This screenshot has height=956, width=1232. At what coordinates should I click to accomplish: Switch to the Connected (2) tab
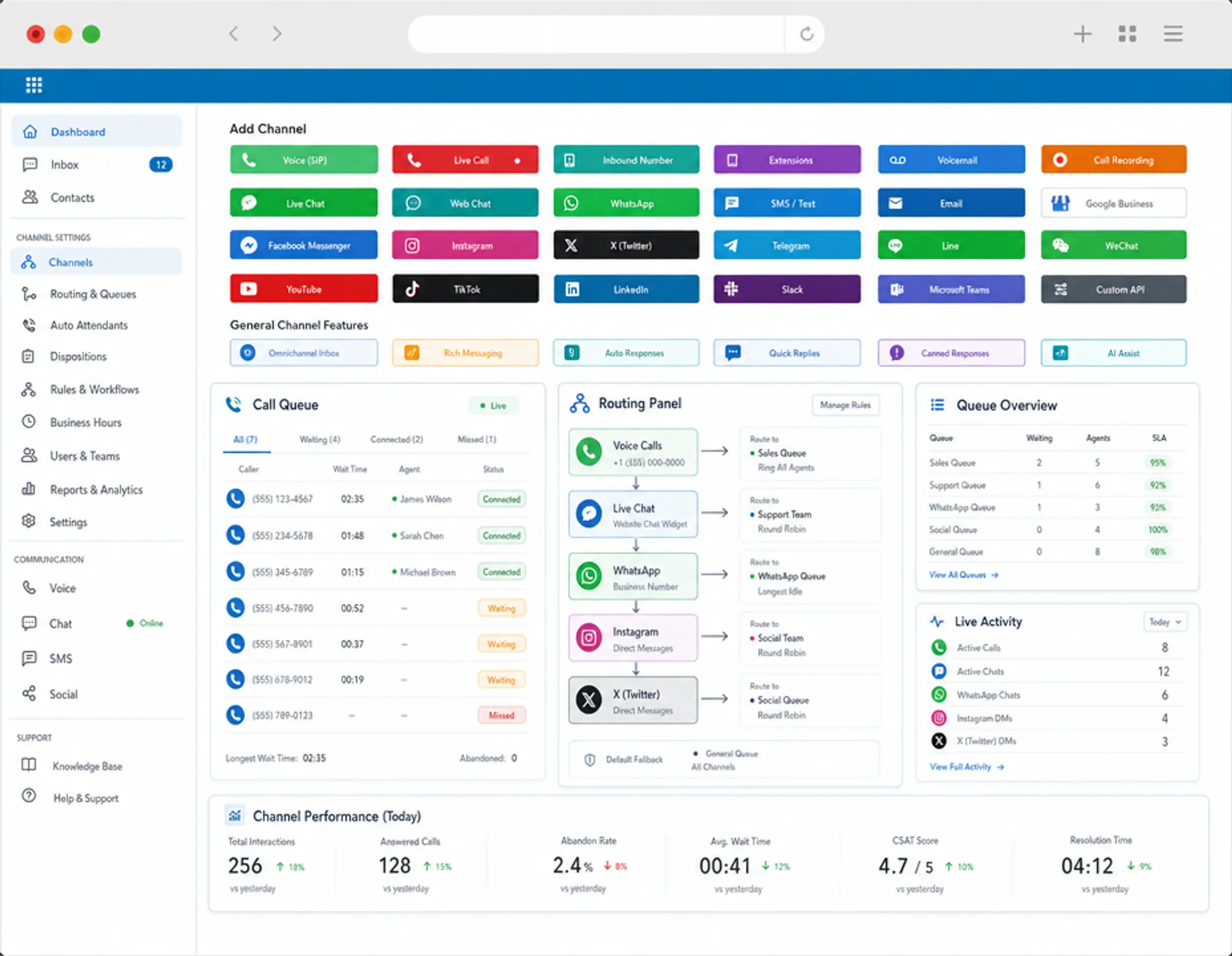click(396, 439)
